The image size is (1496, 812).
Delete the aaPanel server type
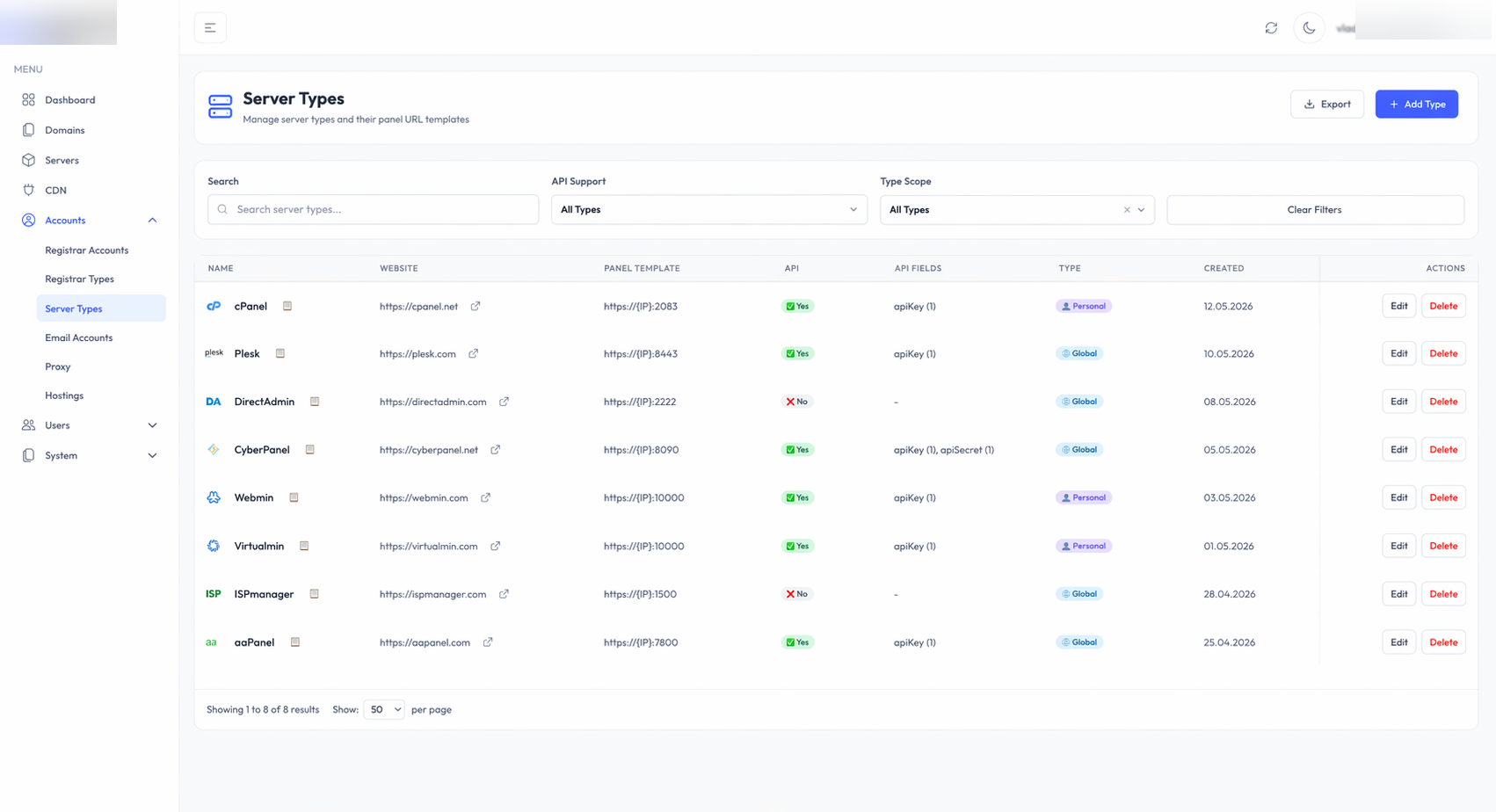pyautogui.click(x=1443, y=642)
